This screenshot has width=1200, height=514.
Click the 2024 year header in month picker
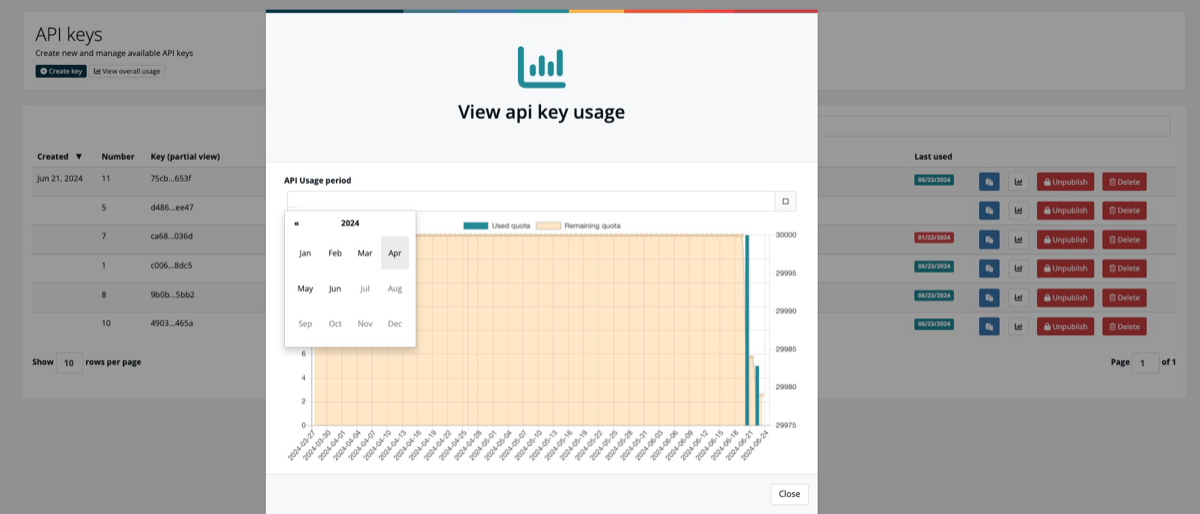(x=350, y=223)
